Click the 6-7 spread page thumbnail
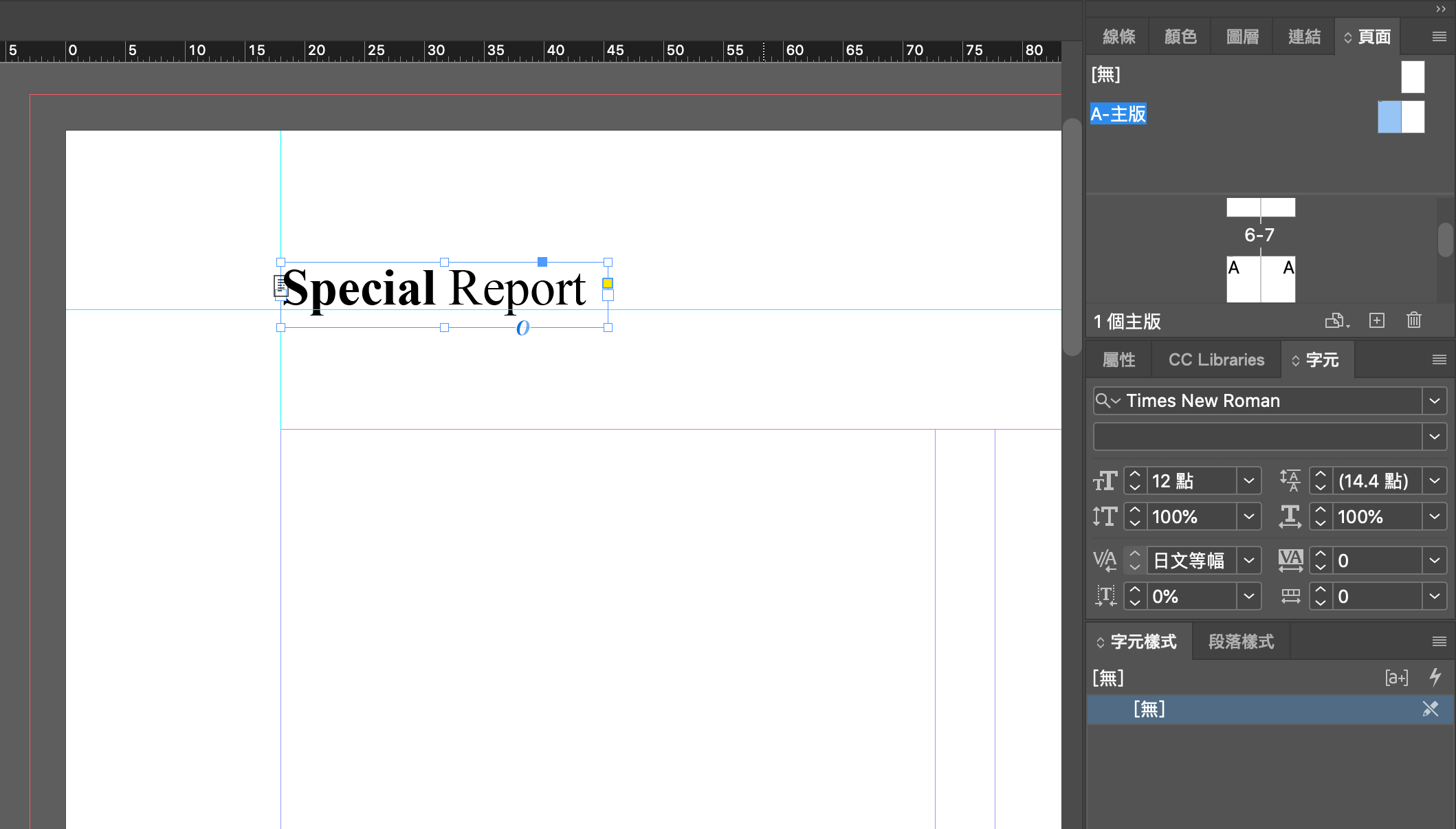This screenshot has width=1456, height=829. tap(1261, 208)
